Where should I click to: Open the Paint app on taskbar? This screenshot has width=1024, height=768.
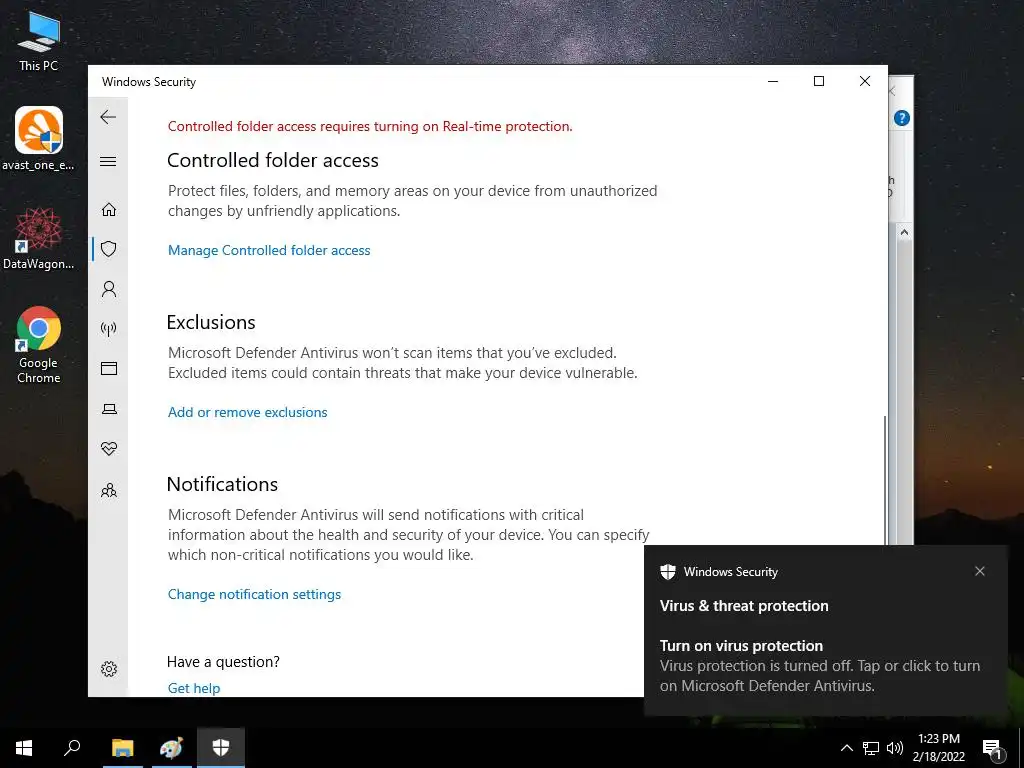171,748
